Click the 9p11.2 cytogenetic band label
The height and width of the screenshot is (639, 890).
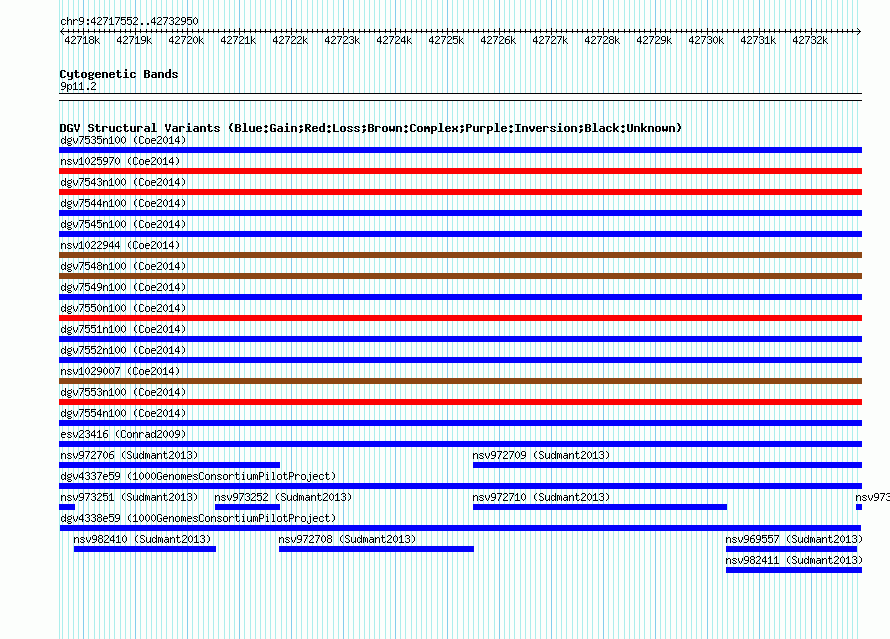78,86
